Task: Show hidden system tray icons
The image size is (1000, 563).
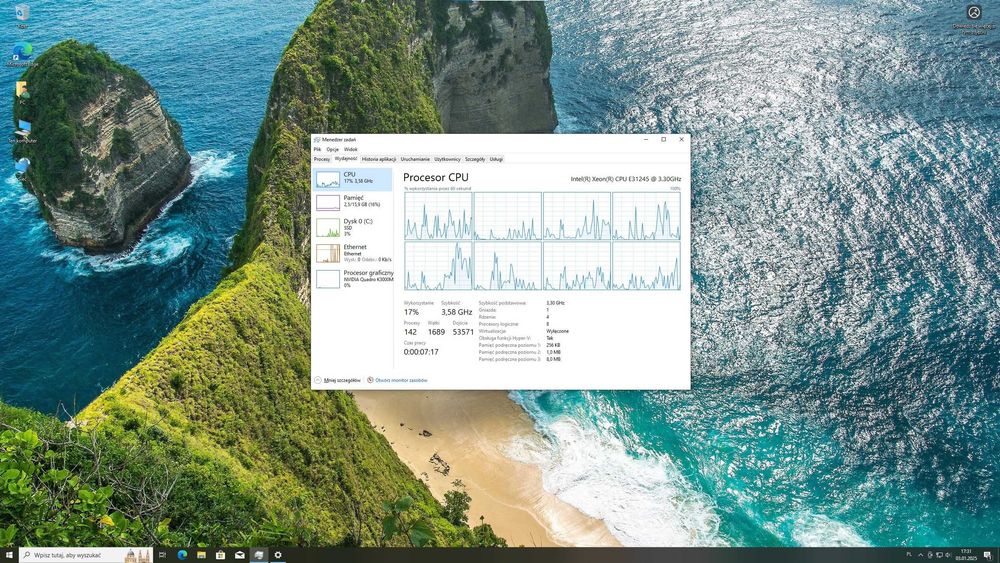Action: pyautogui.click(x=920, y=555)
